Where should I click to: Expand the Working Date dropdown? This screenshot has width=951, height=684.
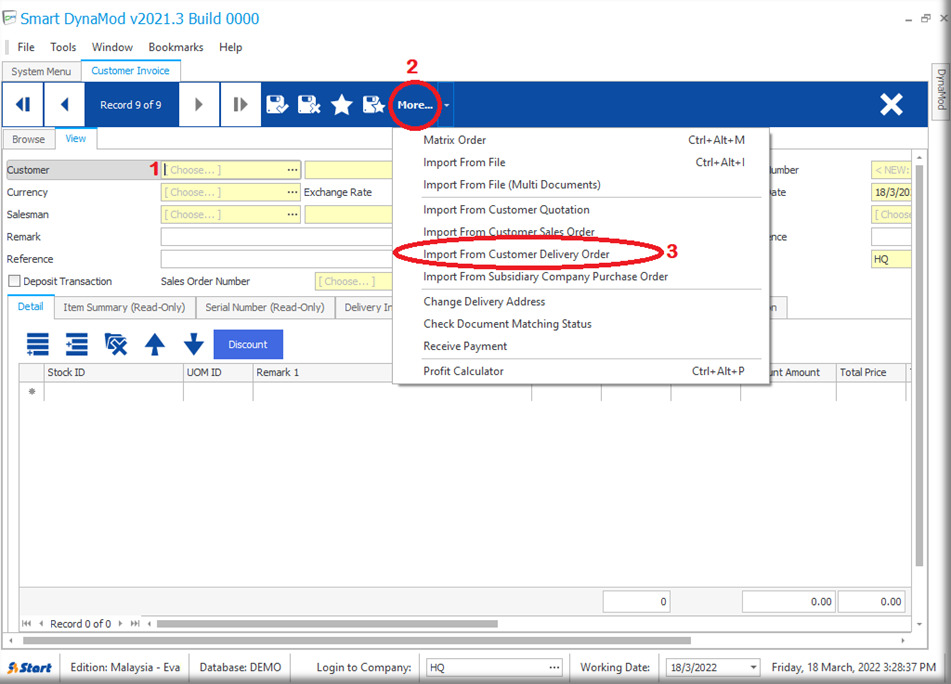coord(753,668)
